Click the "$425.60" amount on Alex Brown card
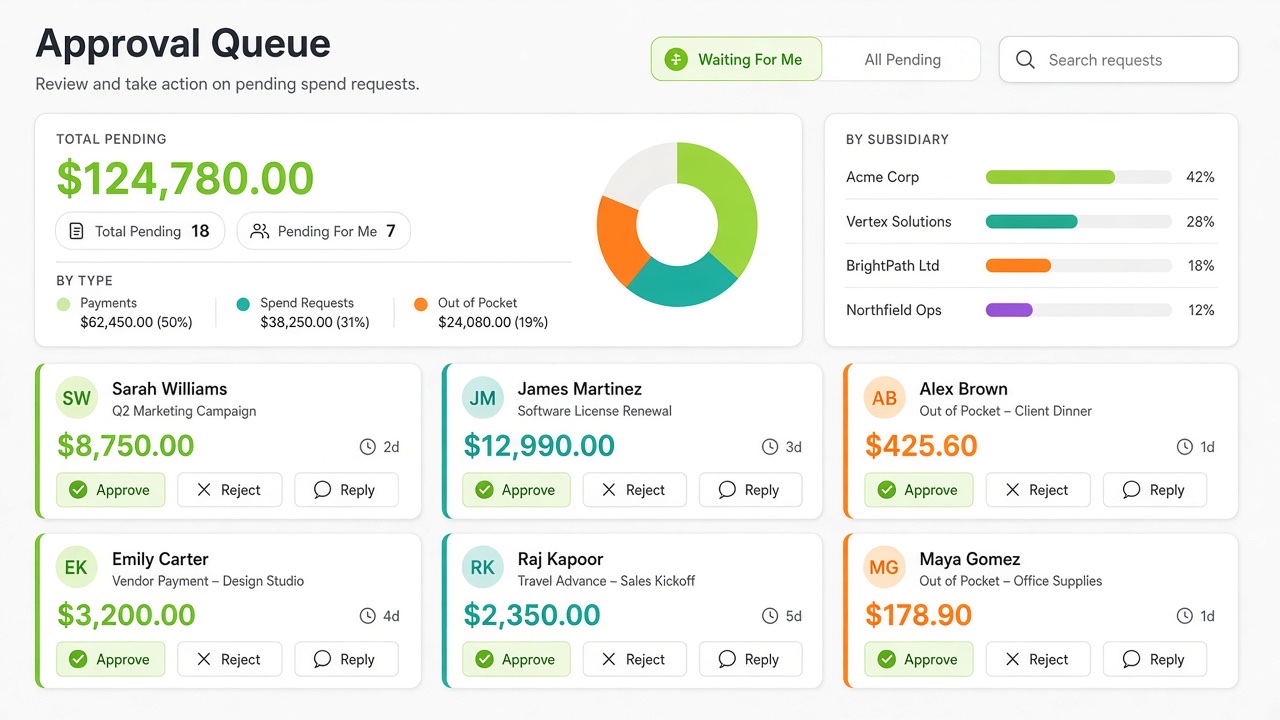Screen dimensions: 1280x720 [x=921, y=446]
